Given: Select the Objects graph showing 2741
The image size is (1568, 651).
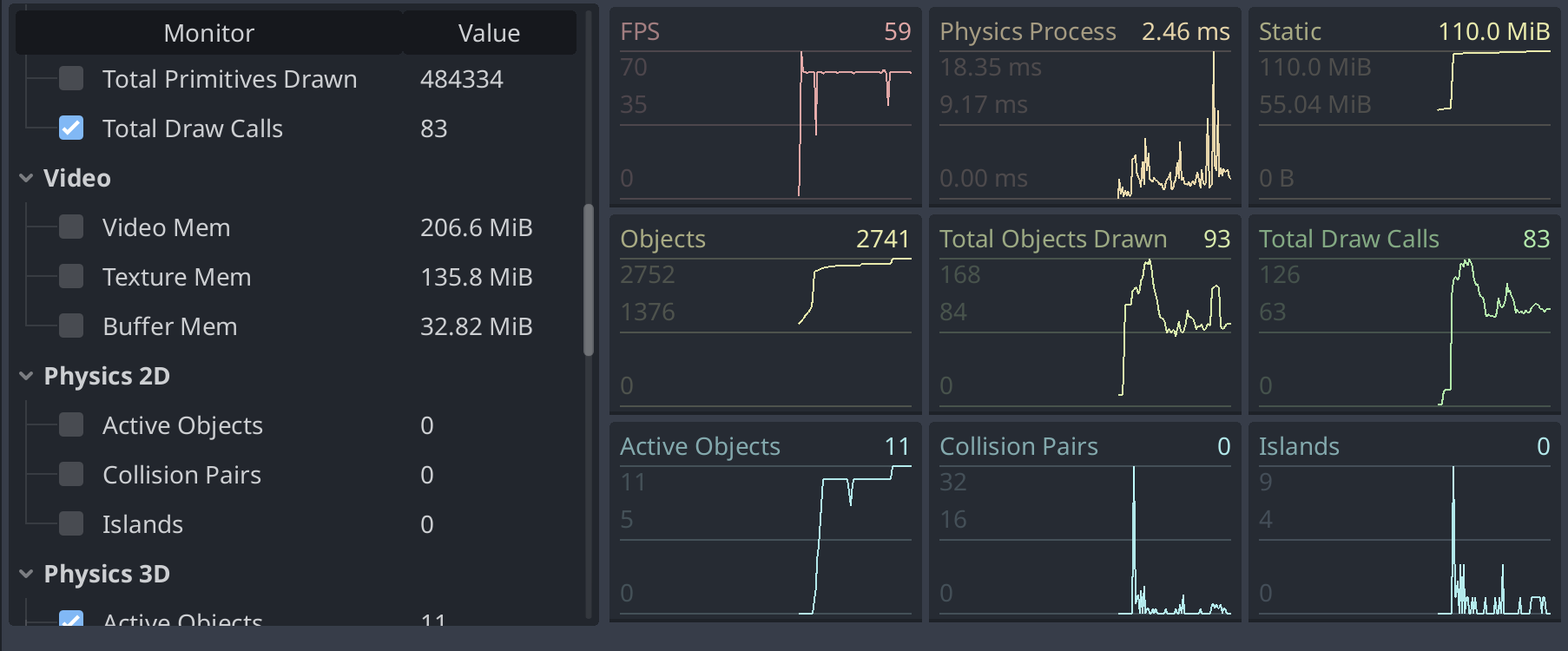Looking at the screenshot, I should tap(765, 314).
